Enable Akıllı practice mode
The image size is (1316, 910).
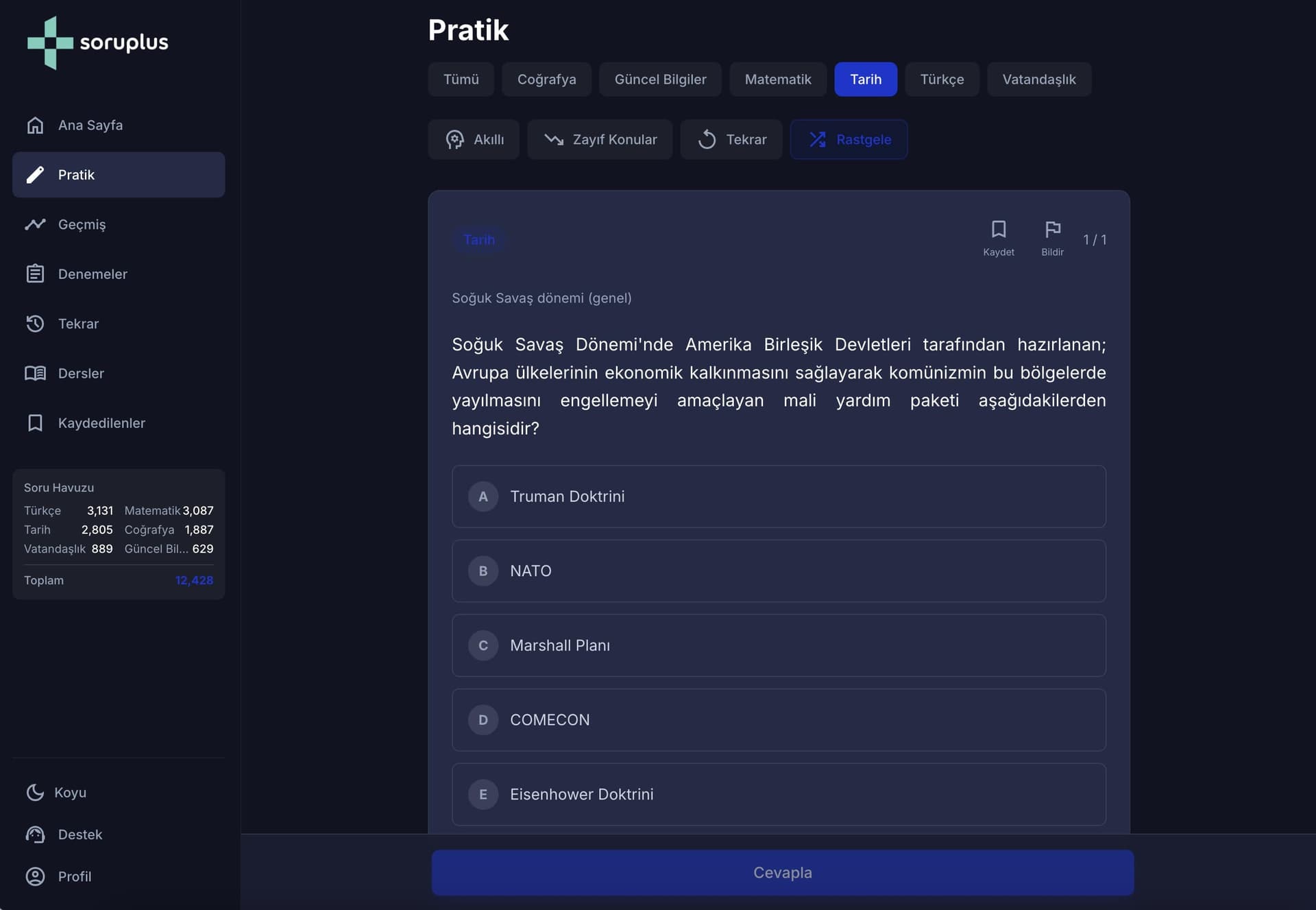point(474,140)
